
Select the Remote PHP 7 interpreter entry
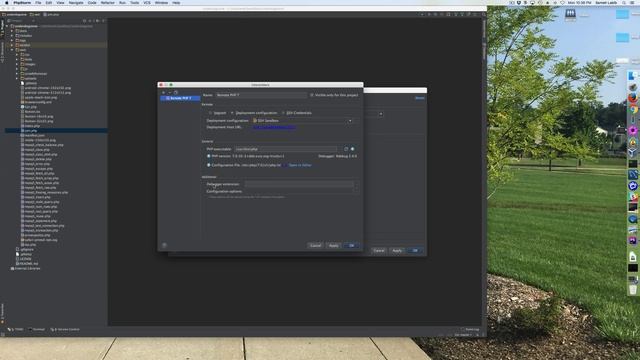[x=180, y=98]
